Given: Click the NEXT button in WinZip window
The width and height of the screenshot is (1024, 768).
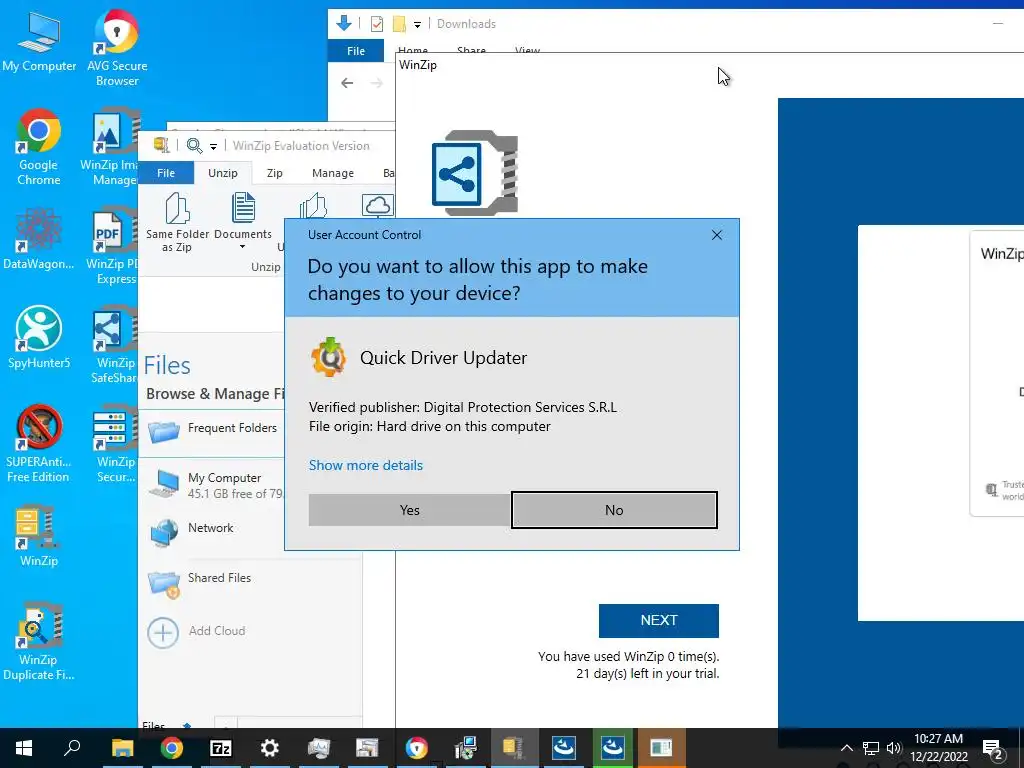Looking at the screenshot, I should [658, 620].
